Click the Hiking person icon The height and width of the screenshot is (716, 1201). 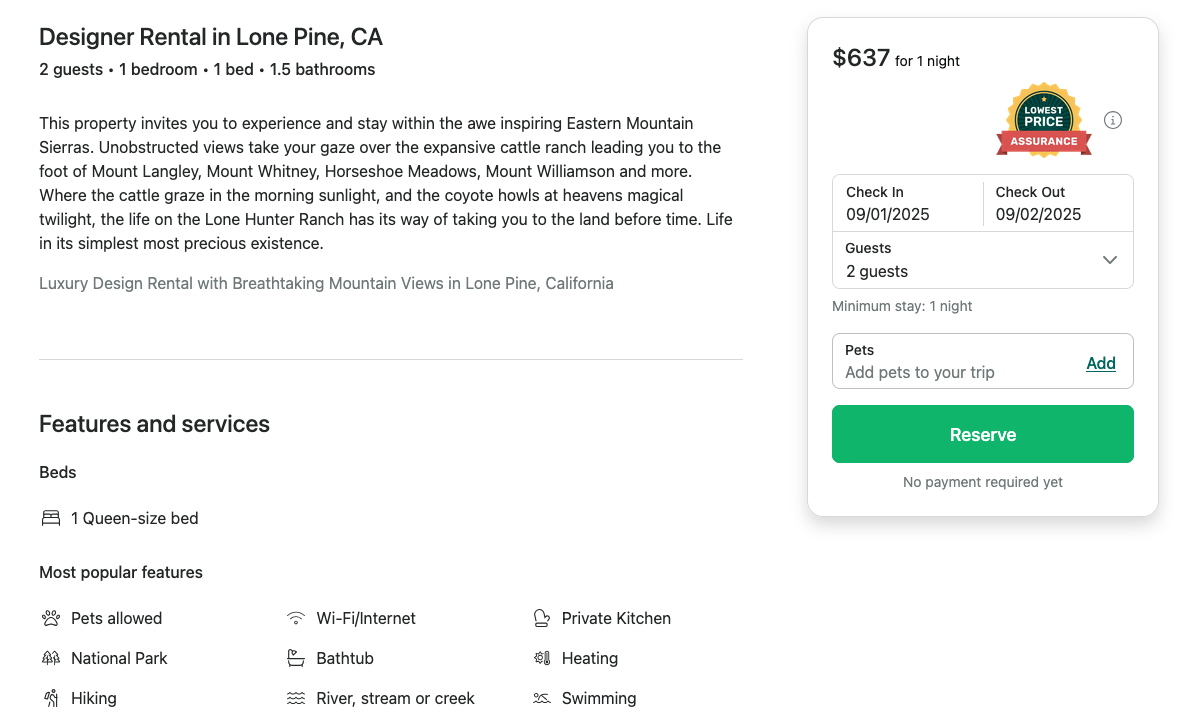[50, 698]
